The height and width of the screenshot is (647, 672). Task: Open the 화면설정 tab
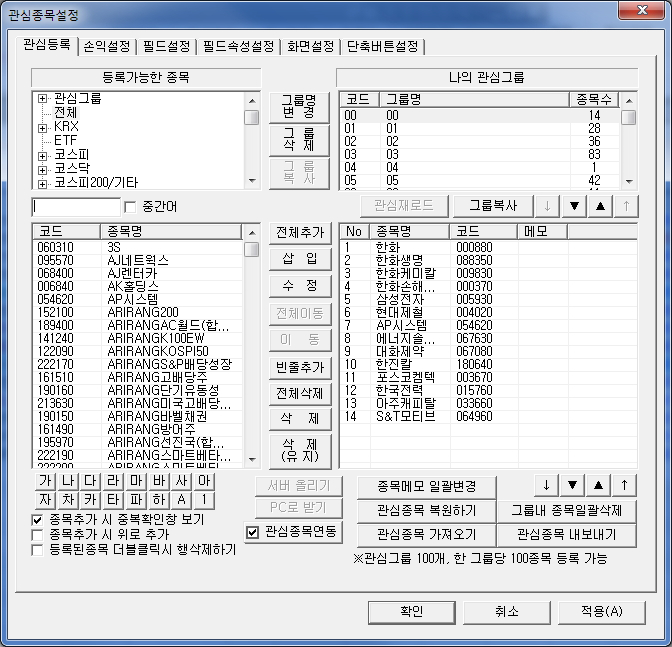310,46
